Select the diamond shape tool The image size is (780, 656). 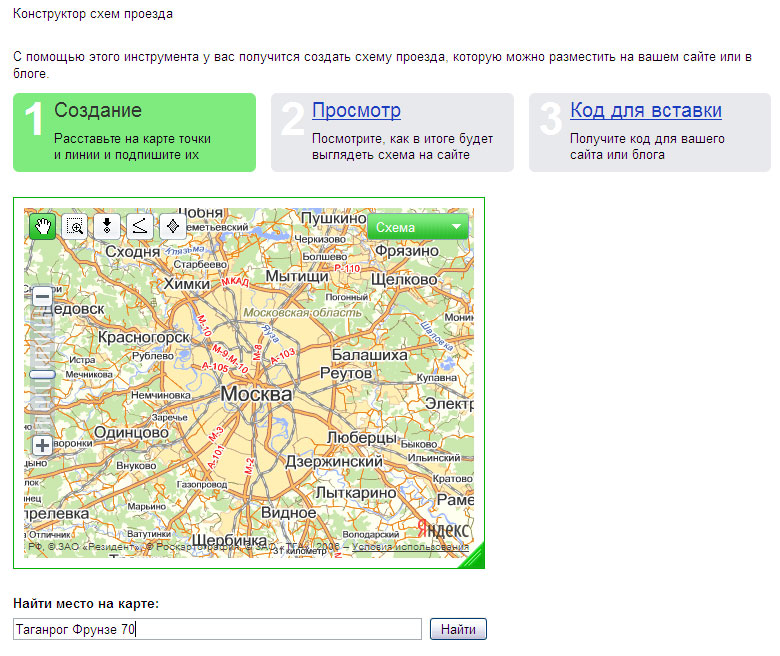pyautogui.click(x=173, y=226)
